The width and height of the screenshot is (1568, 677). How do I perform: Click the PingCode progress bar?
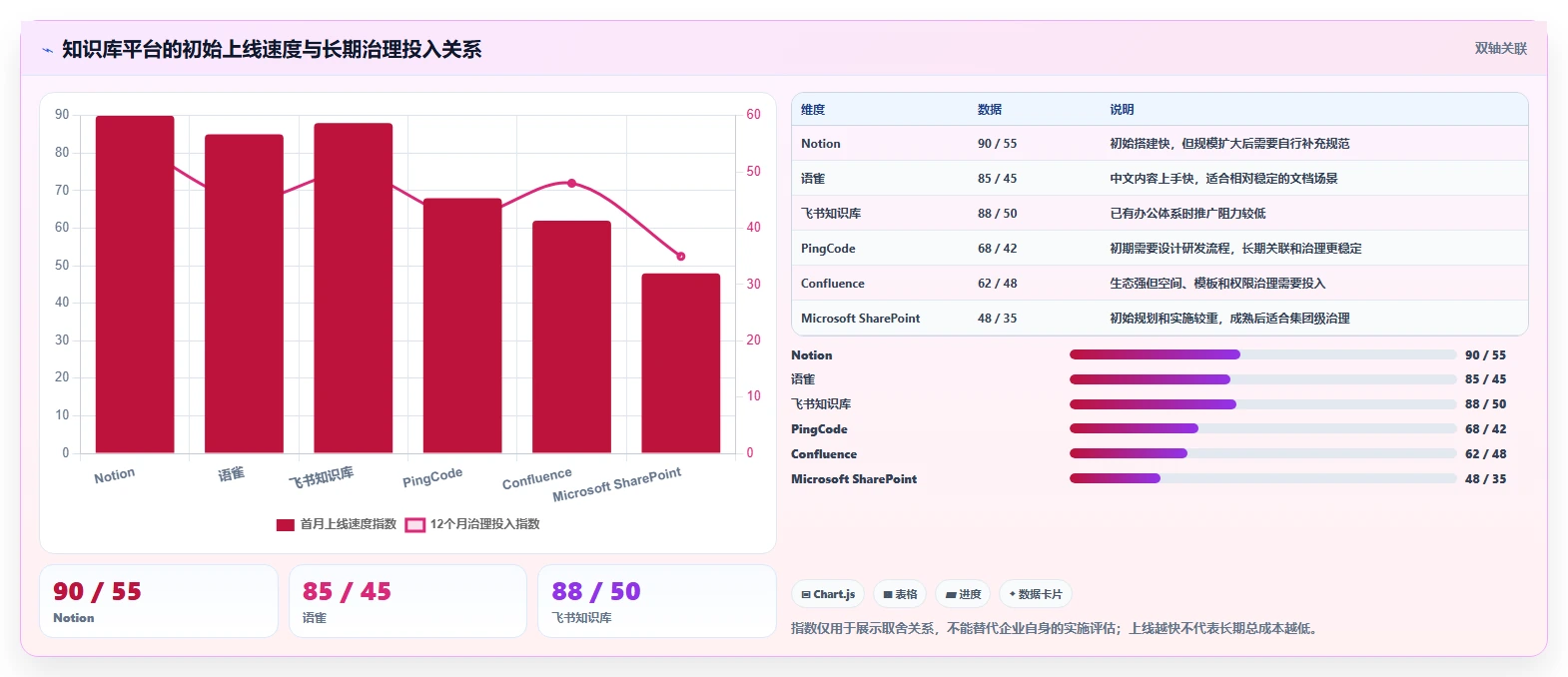pyautogui.click(x=1262, y=428)
